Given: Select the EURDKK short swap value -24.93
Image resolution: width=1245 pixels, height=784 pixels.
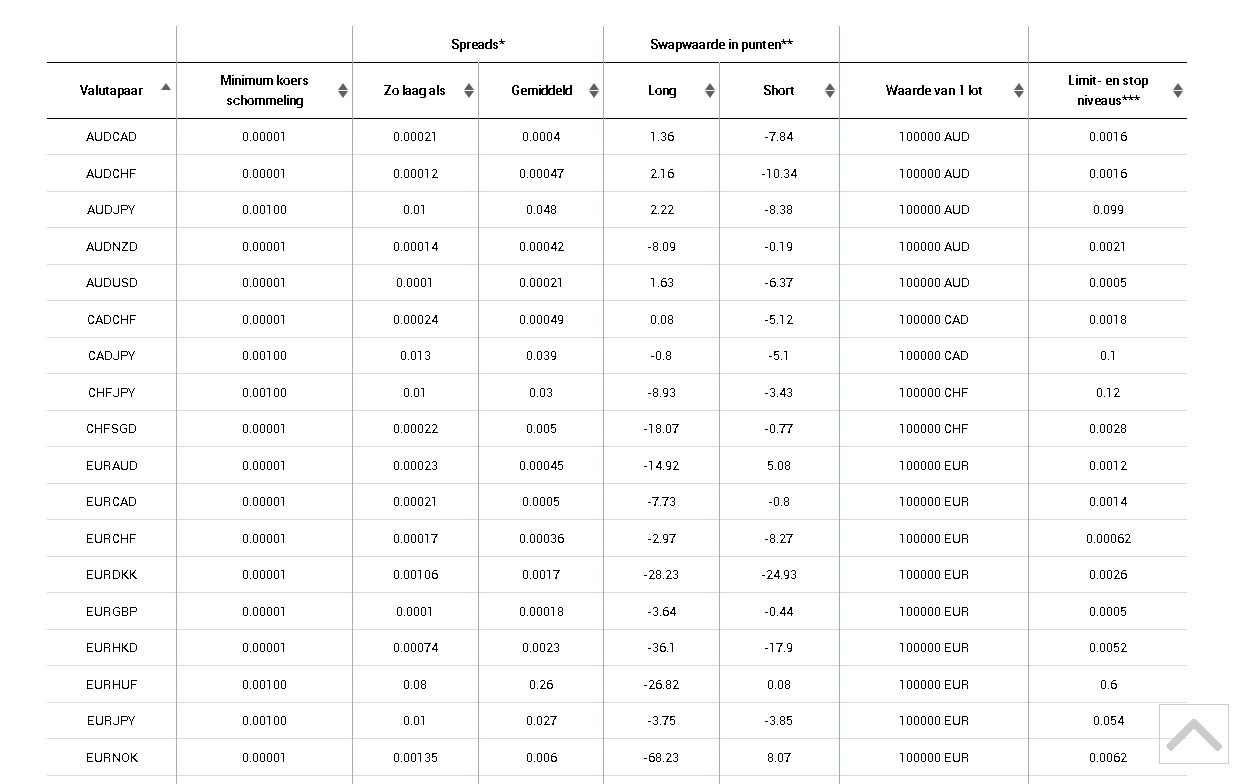Looking at the screenshot, I should 778,575.
